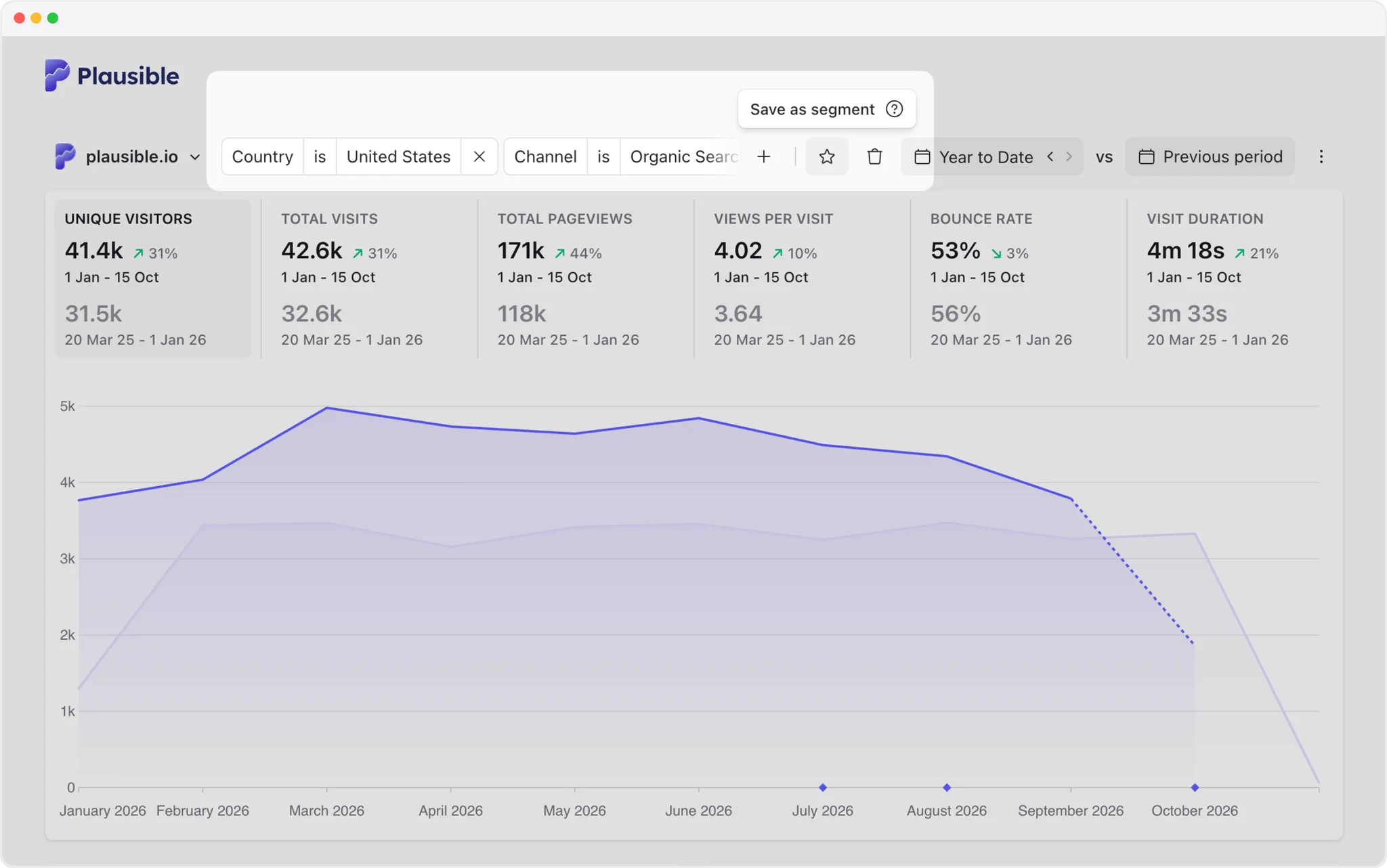Click the 'vs' comparison label
1387x868 pixels.
point(1104,158)
